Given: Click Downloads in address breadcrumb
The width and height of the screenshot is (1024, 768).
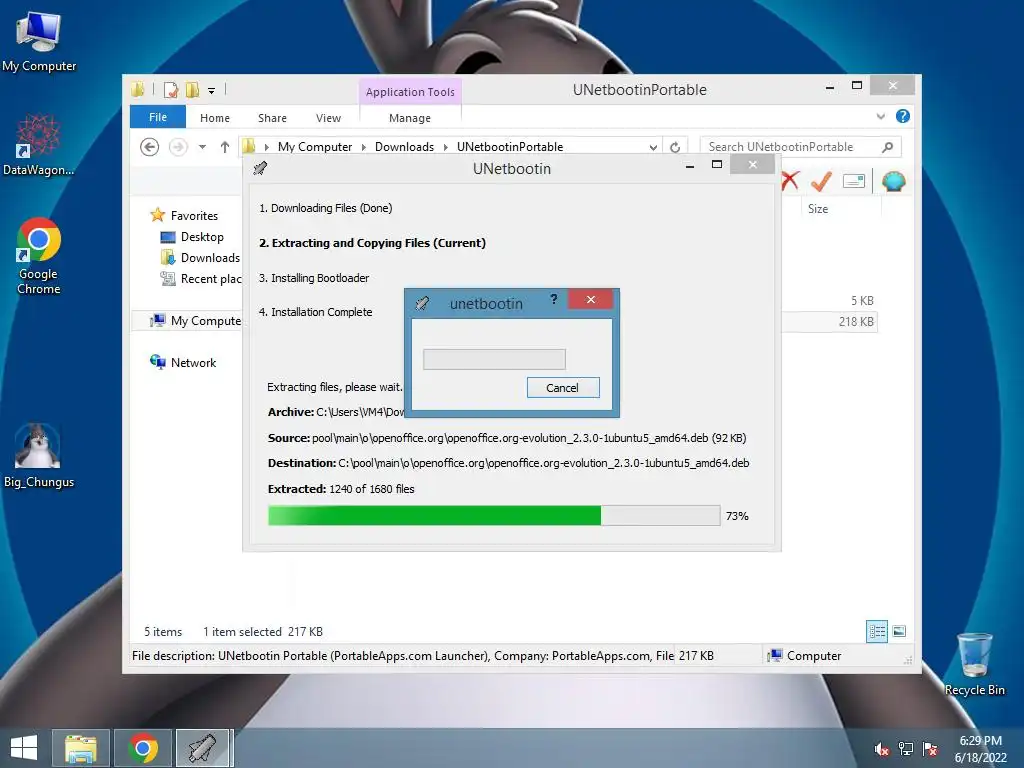Looking at the screenshot, I should click(404, 147).
